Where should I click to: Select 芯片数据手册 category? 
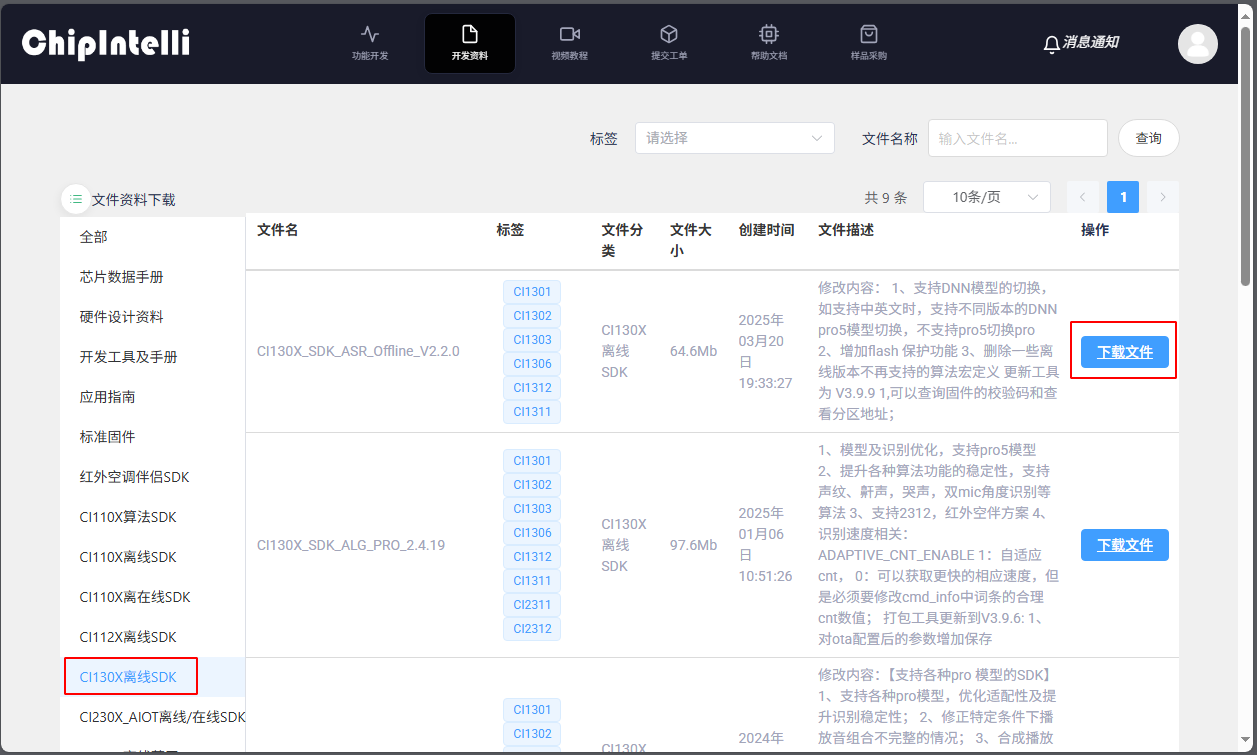point(152,277)
